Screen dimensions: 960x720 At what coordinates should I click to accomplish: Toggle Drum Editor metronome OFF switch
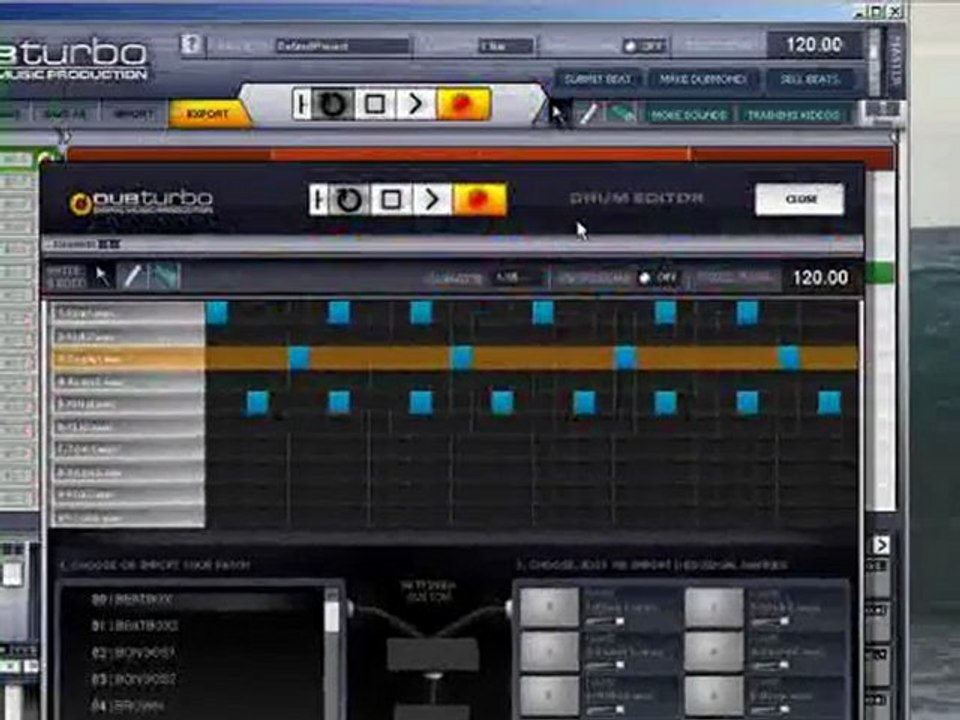pos(658,278)
